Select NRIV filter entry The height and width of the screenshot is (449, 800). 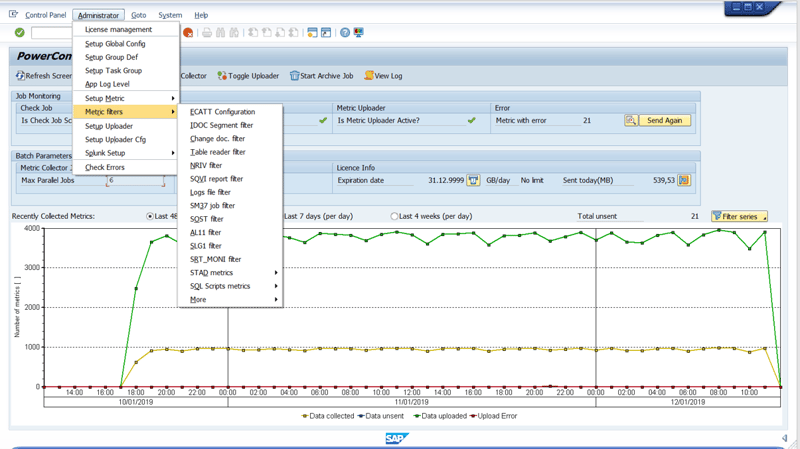pyautogui.click(x=230, y=165)
